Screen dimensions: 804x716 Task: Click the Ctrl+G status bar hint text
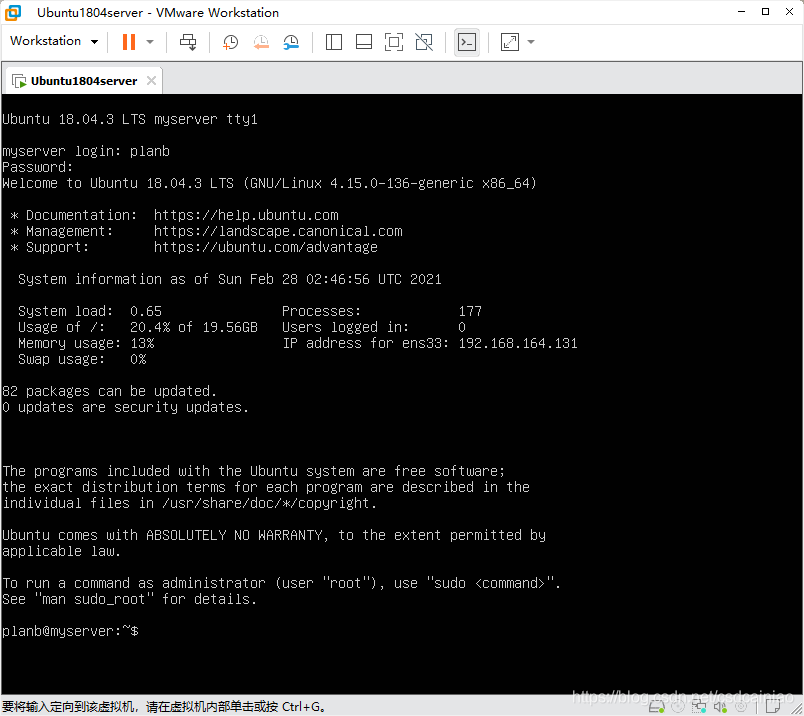pos(164,707)
